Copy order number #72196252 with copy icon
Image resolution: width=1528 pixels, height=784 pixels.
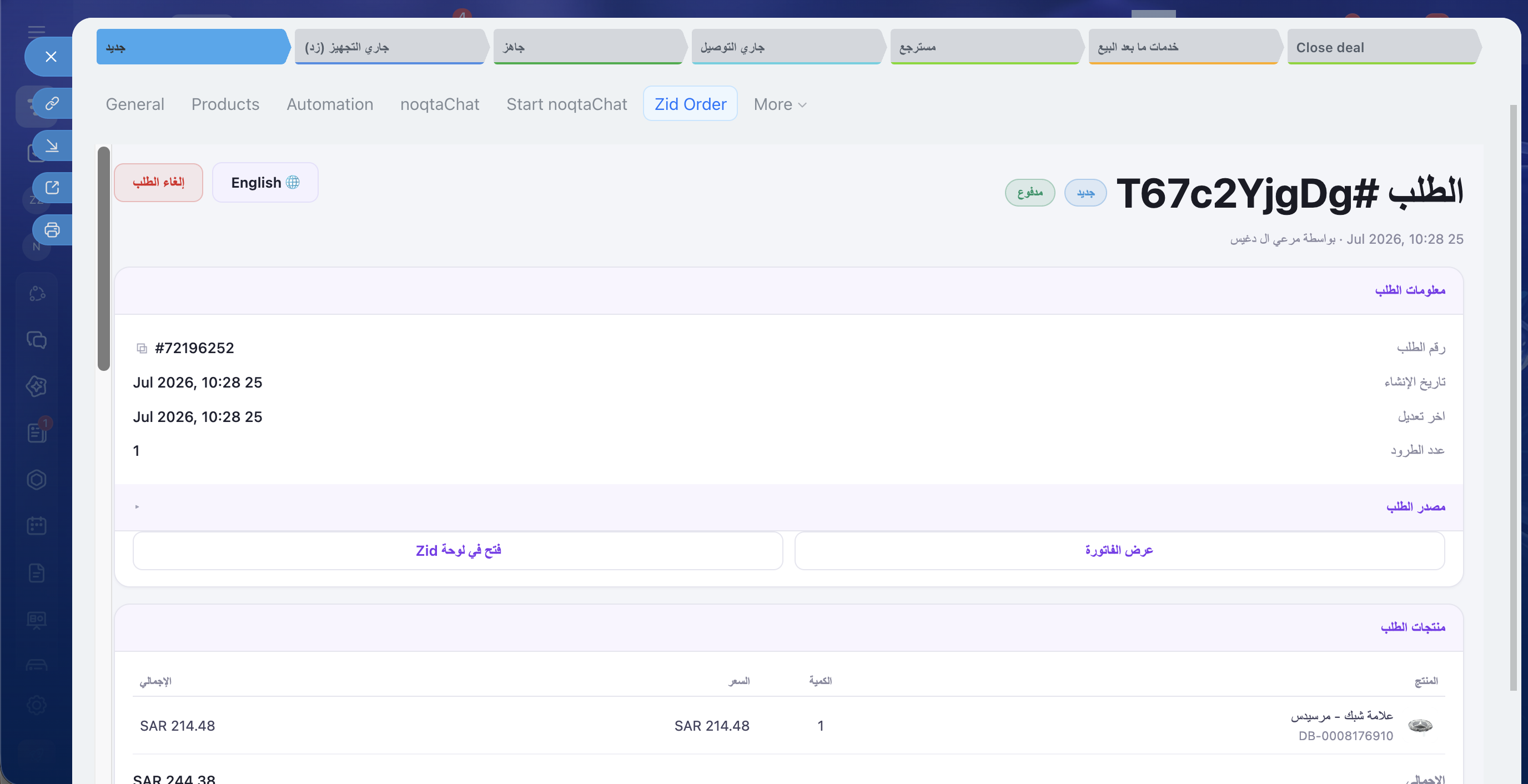click(x=142, y=348)
